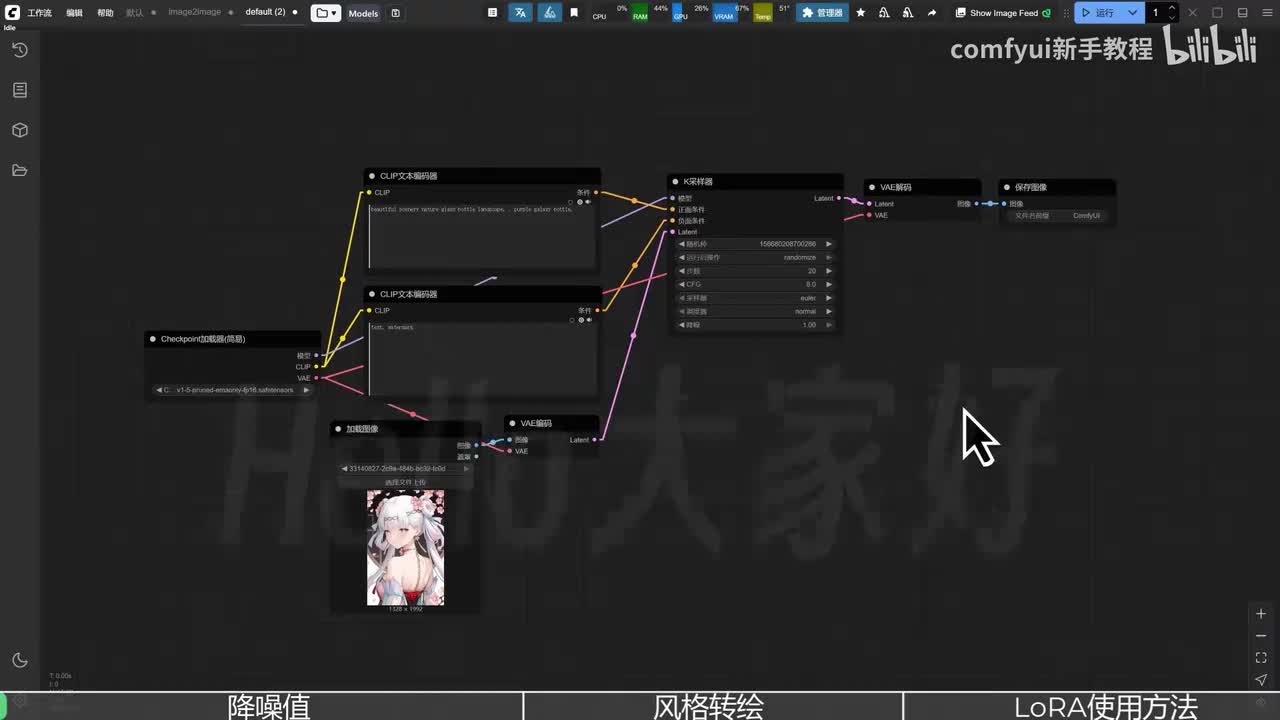Open the workflows folder sidebar icon
The width and height of the screenshot is (1280, 720).
pos(19,170)
